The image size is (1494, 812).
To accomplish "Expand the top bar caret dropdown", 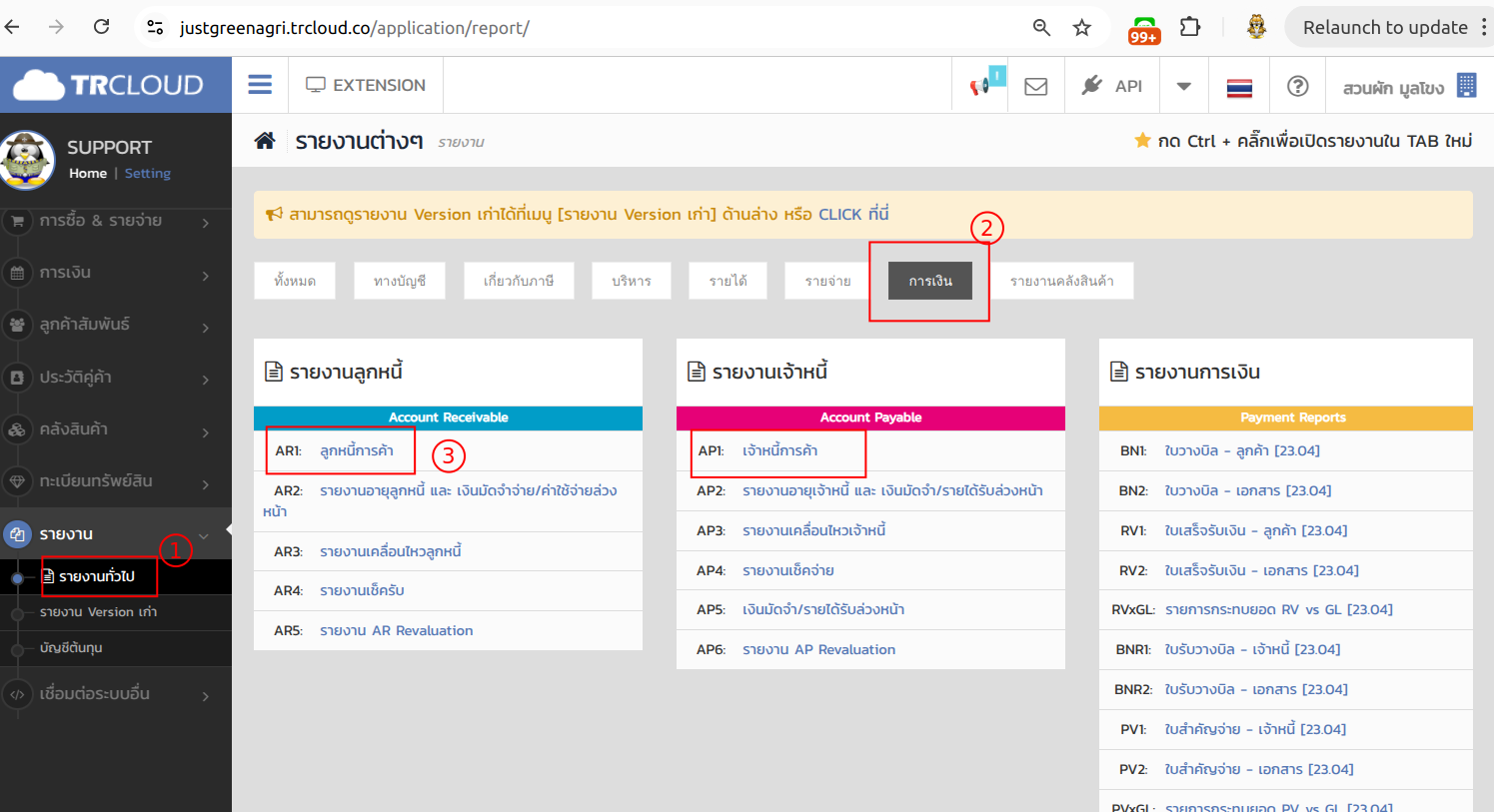I will (x=1183, y=86).
